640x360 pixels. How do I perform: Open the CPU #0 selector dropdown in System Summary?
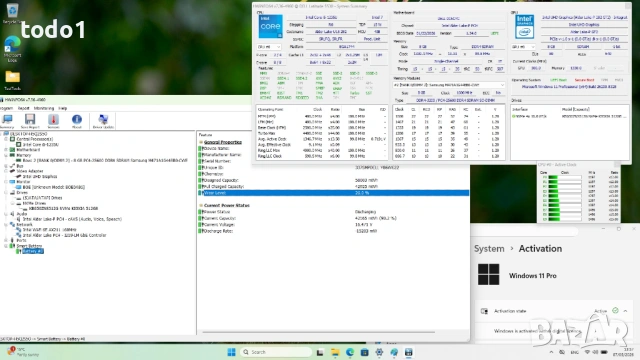(269, 47)
